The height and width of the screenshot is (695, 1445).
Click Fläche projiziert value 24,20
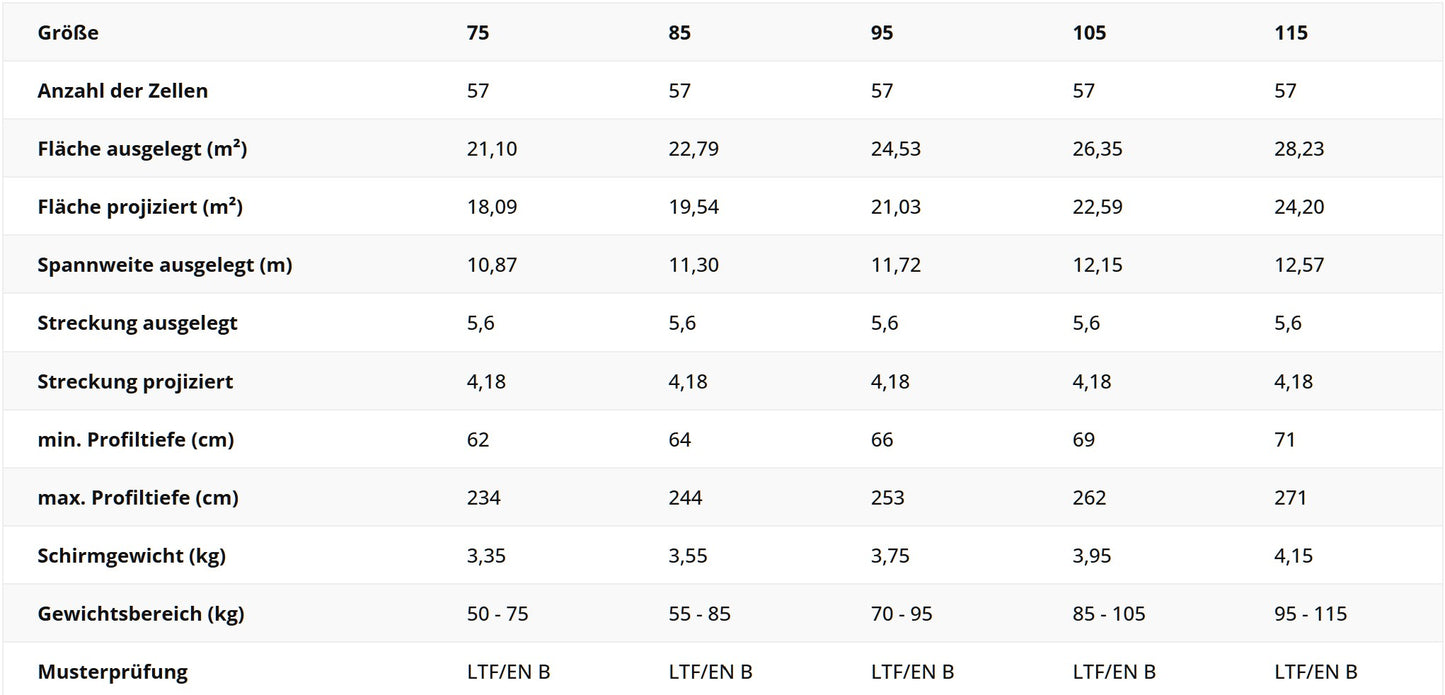[1300, 207]
